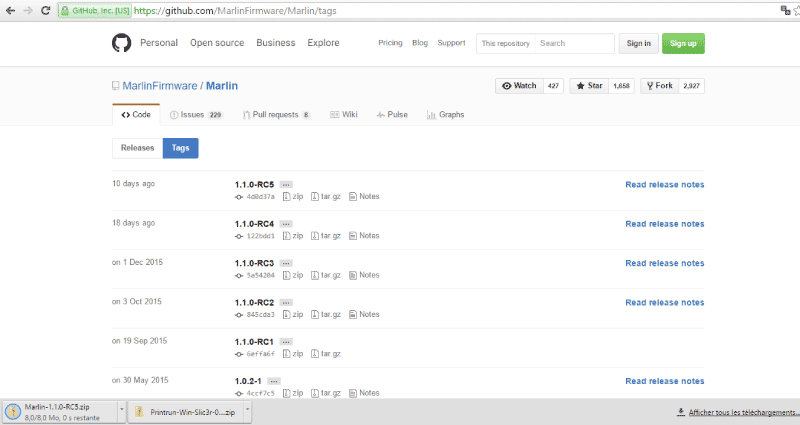Click the repository icon beside MarlinFirmware
Screen dimensions: 800x425
(x=116, y=86)
